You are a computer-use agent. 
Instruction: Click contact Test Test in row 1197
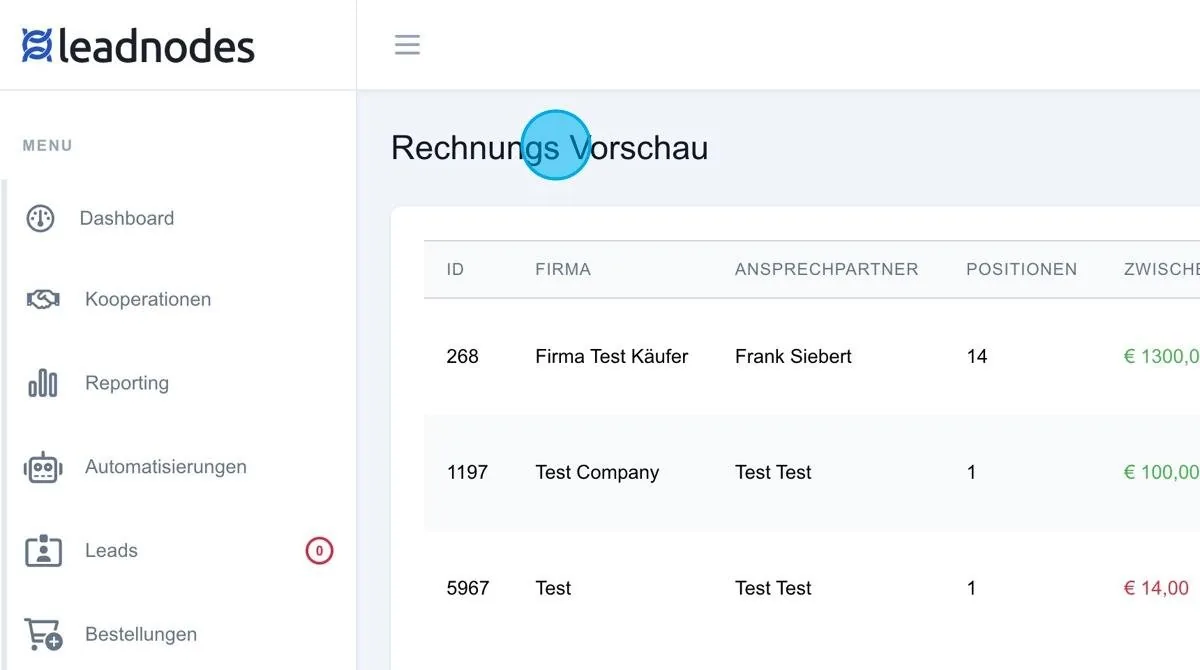773,472
